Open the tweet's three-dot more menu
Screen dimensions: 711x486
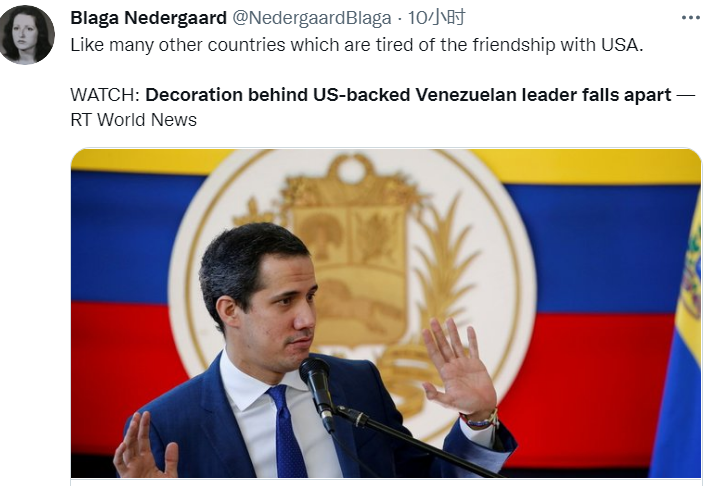690,18
